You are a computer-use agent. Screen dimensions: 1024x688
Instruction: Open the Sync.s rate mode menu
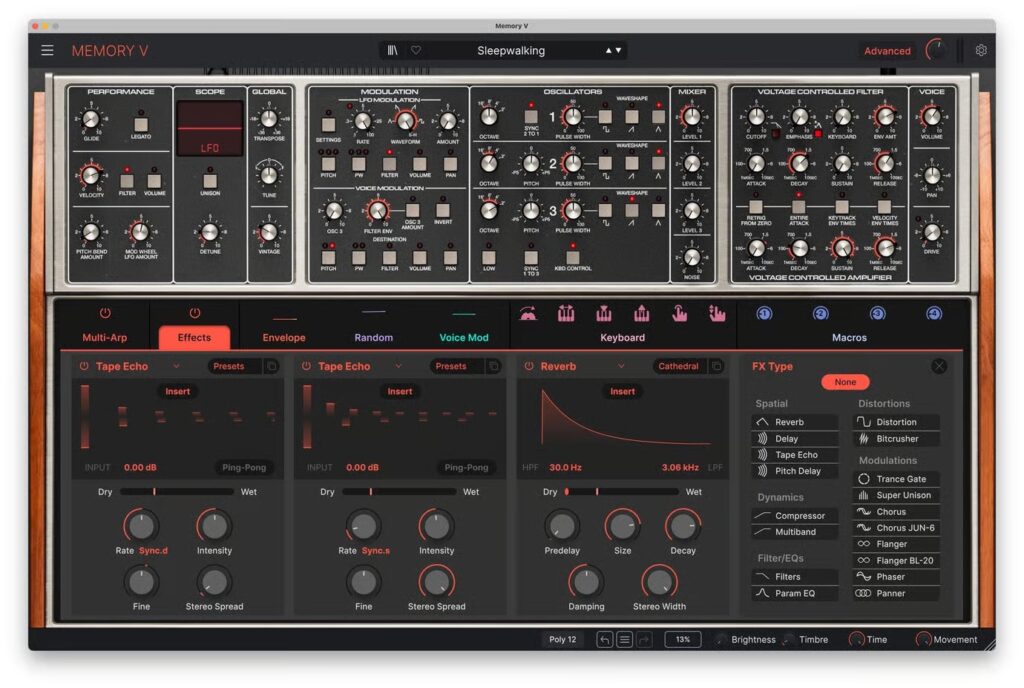[x=376, y=550]
